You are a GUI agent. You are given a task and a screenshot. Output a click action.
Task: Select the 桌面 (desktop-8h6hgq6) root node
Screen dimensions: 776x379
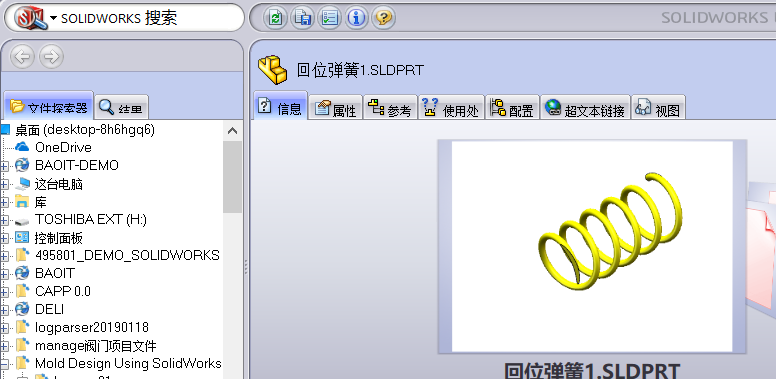[85, 130]
